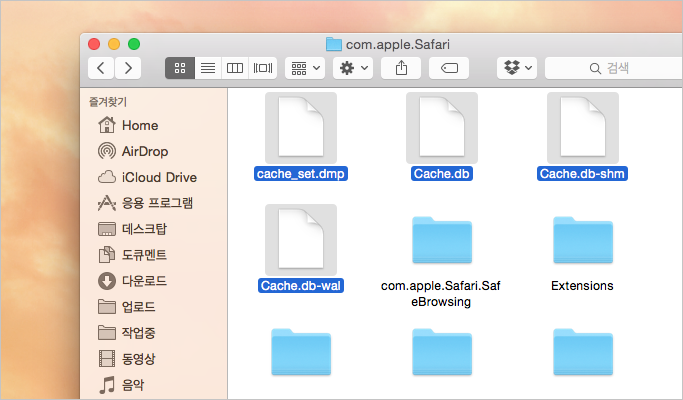The width and height of the screenshot is (683, 400).
Task: Click the 검색 search field
Action: [614, 68]
